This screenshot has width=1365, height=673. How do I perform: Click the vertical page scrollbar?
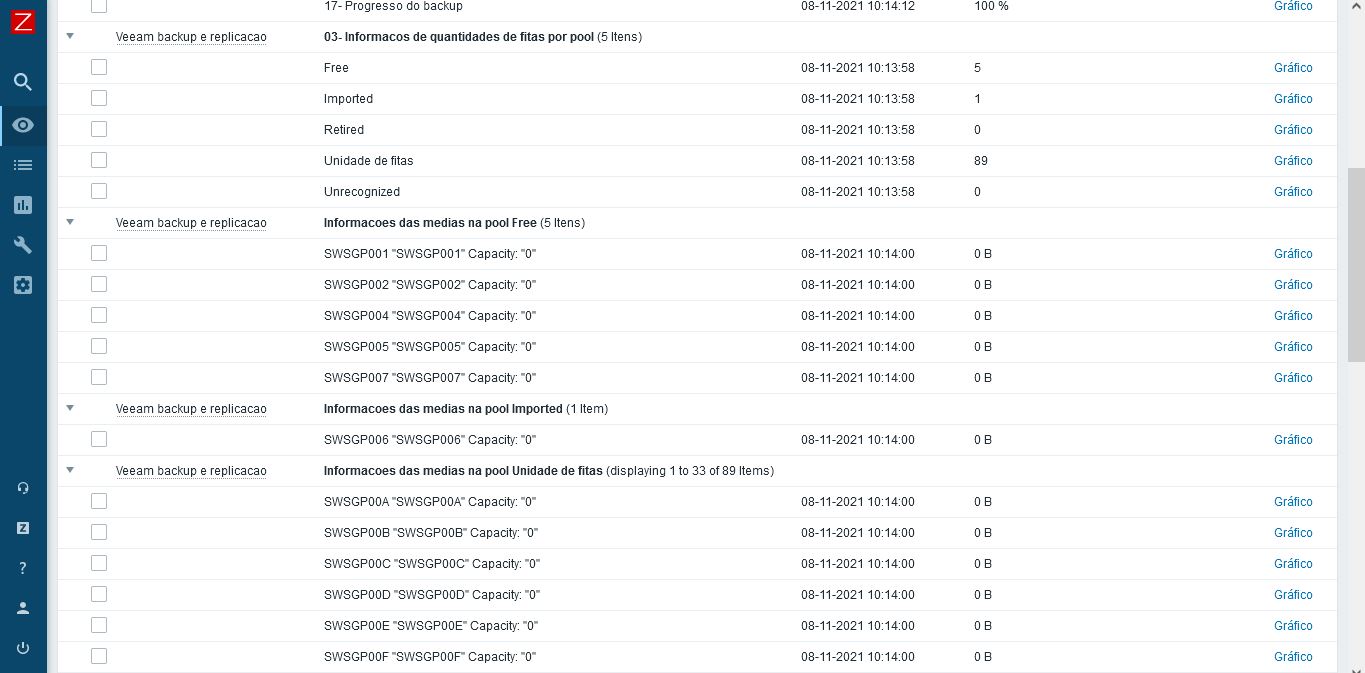(x=1356, y=264)
